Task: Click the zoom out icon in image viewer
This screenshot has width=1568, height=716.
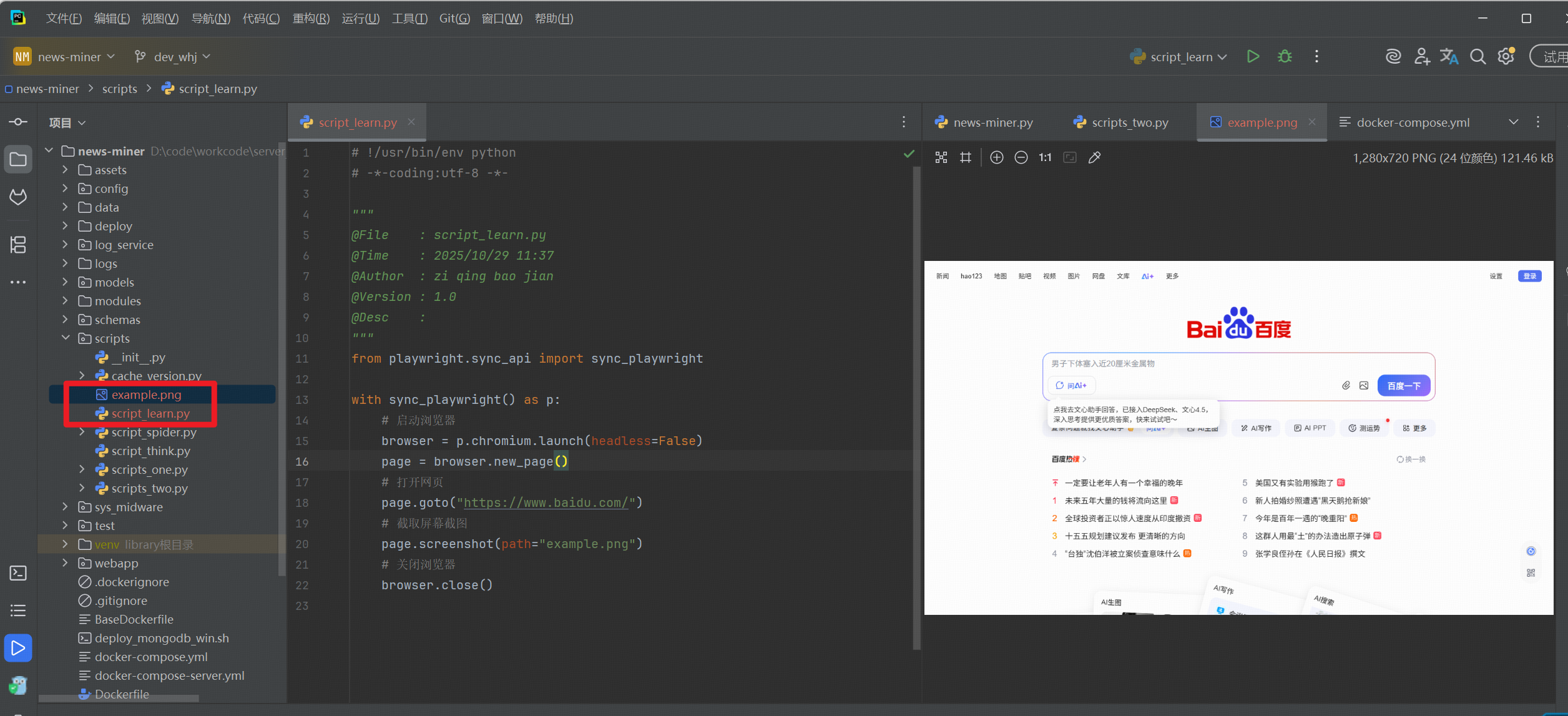Action: click(x=1021, y=158)
